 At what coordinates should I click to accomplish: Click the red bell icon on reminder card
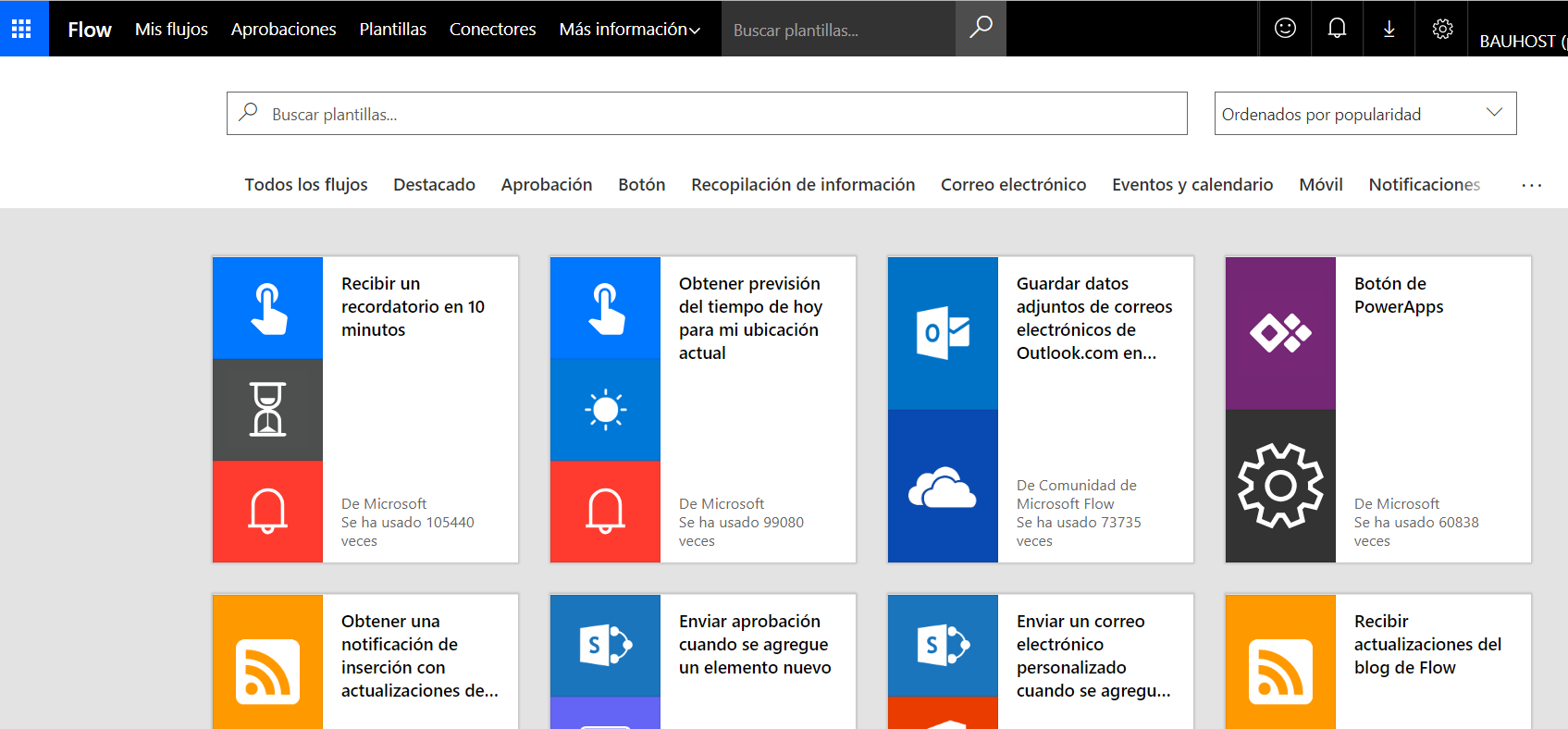coord(268,512)
